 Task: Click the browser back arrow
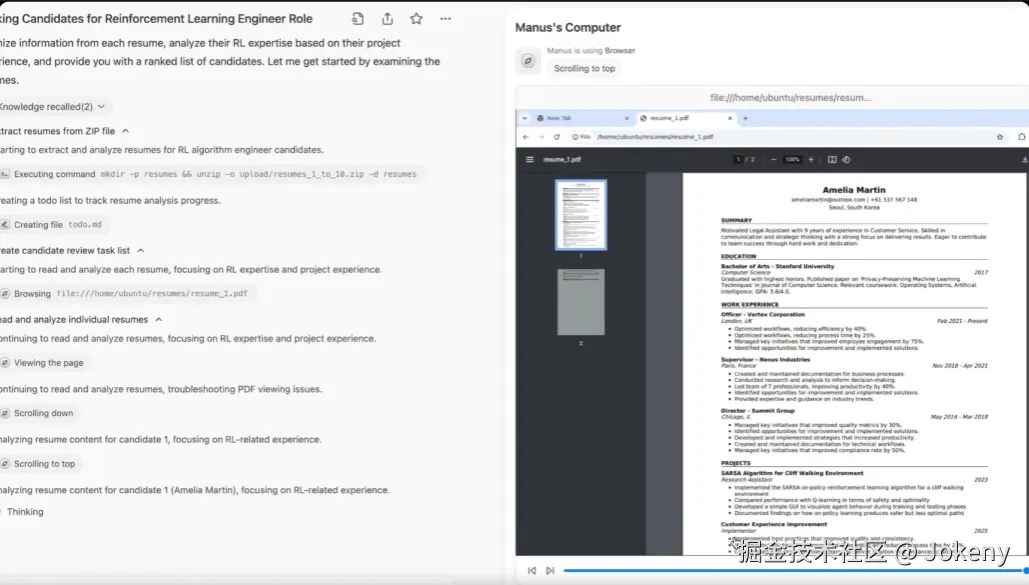pos(526,137)
